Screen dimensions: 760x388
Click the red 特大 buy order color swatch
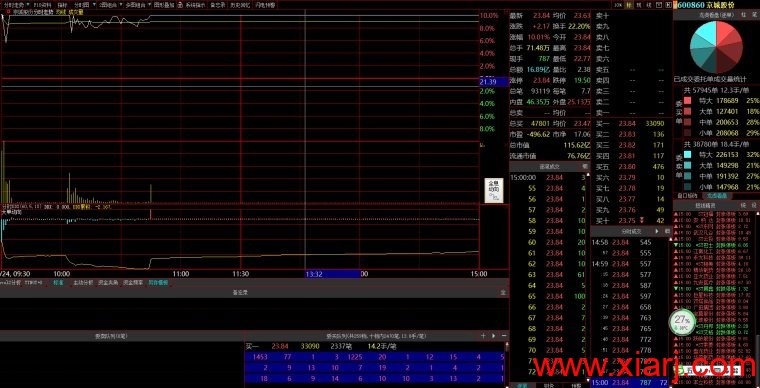point(687,101)
